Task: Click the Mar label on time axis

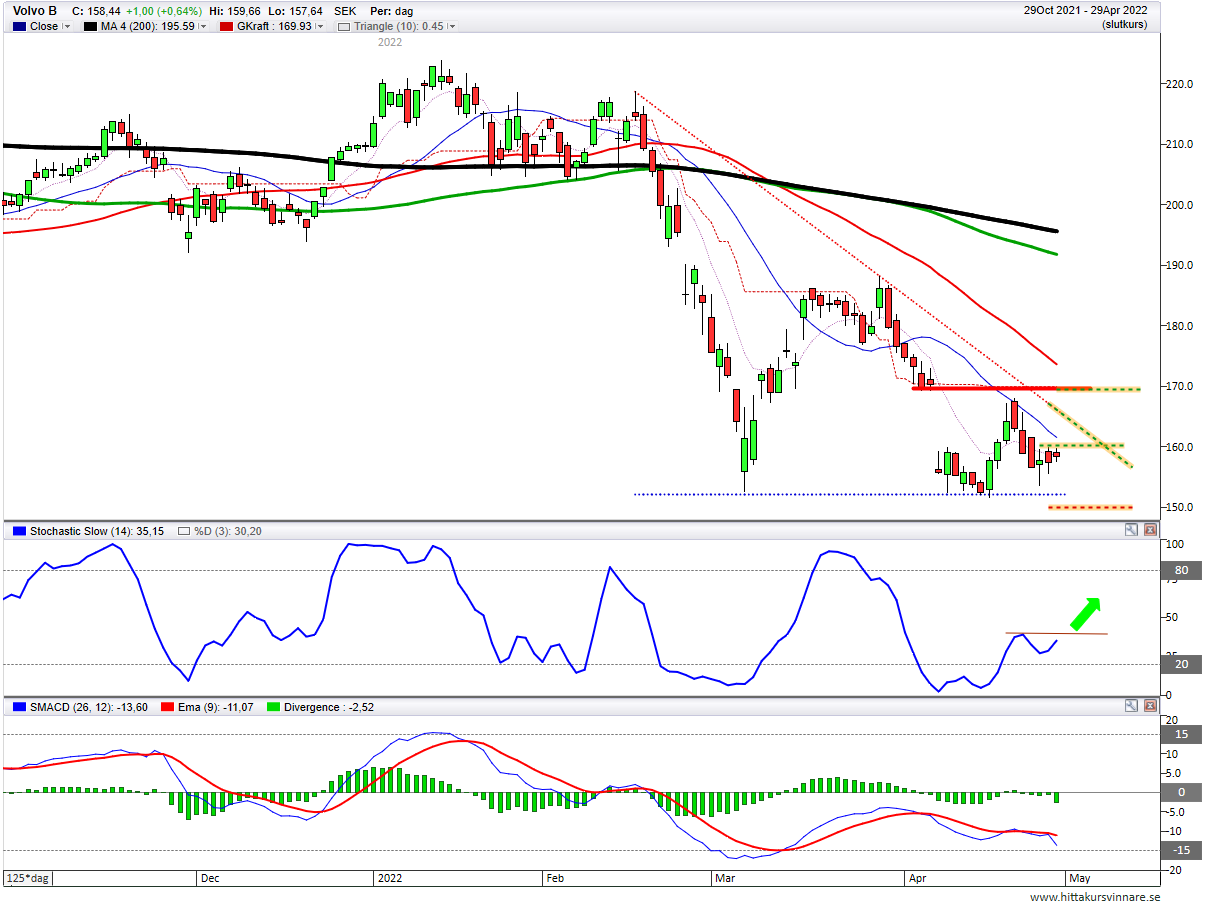Action: 725,878
